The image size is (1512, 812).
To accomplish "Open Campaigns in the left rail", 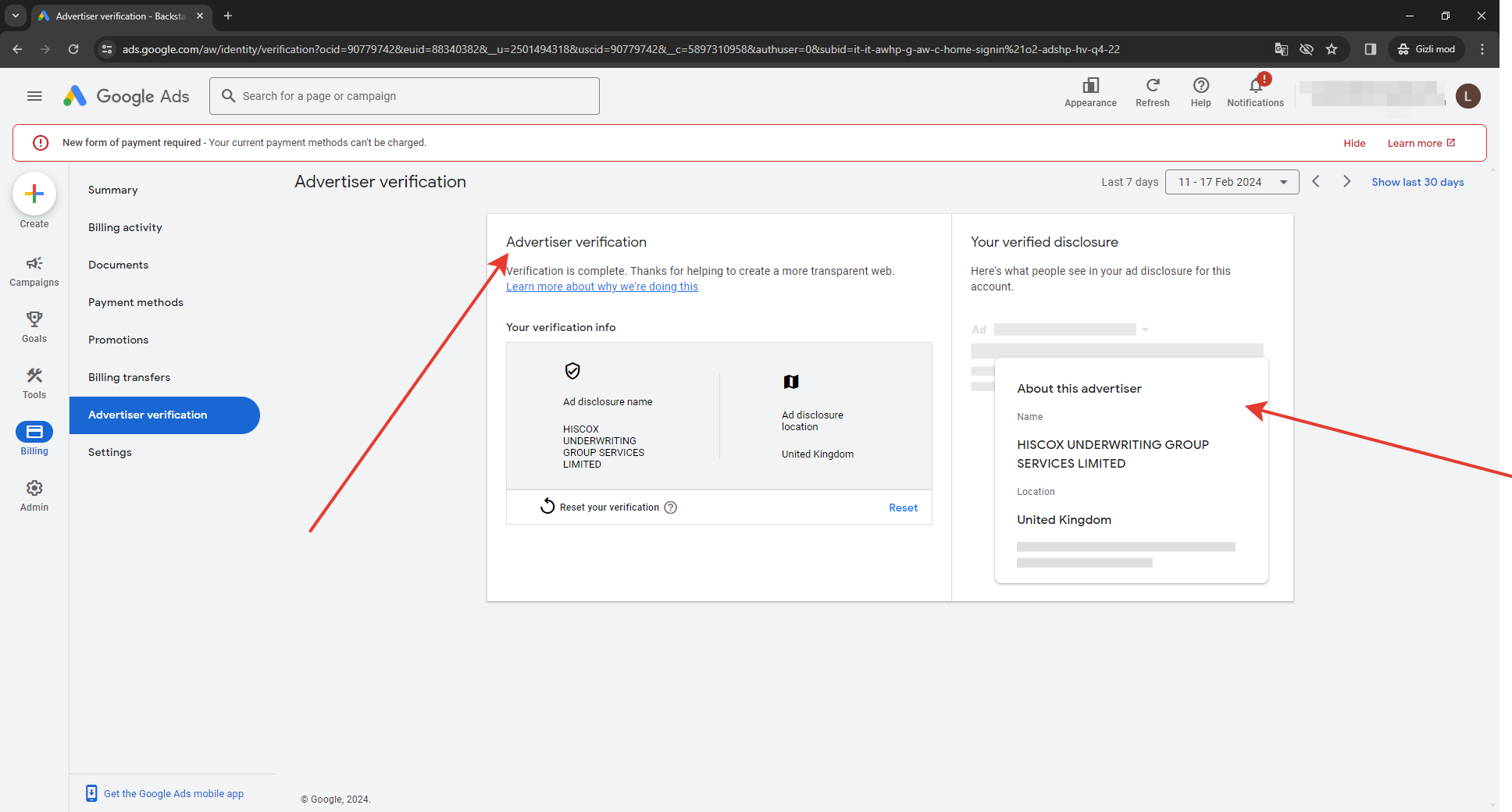I will (34, 271).
